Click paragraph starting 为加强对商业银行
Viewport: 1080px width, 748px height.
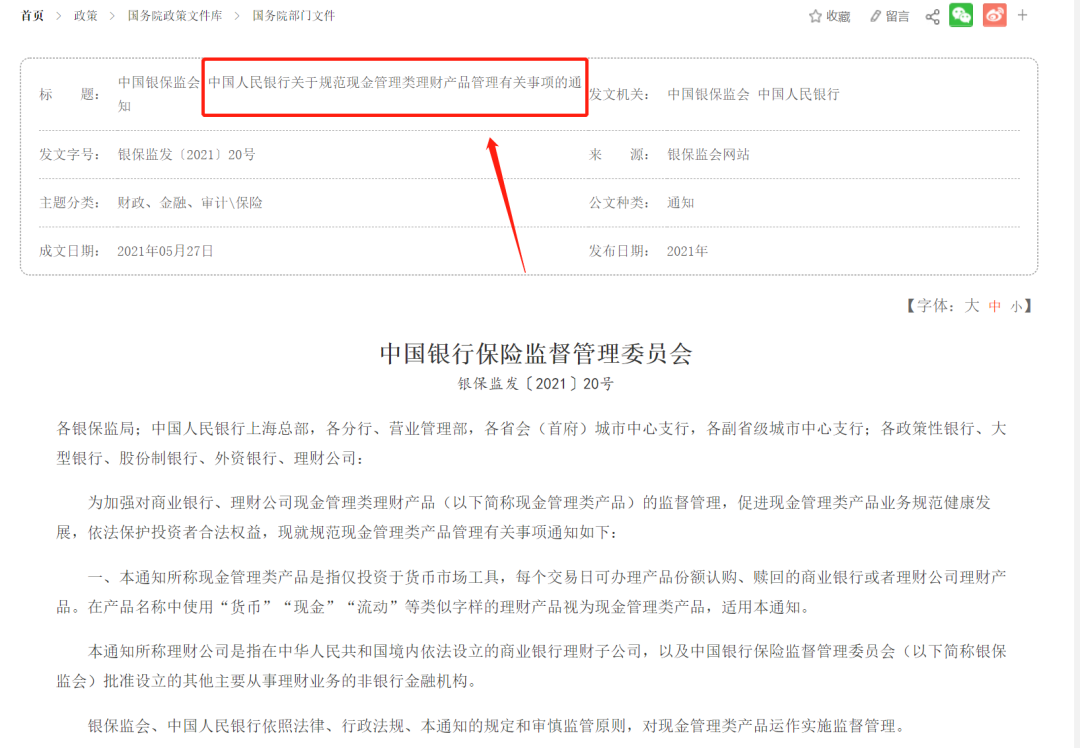point(523,517)
